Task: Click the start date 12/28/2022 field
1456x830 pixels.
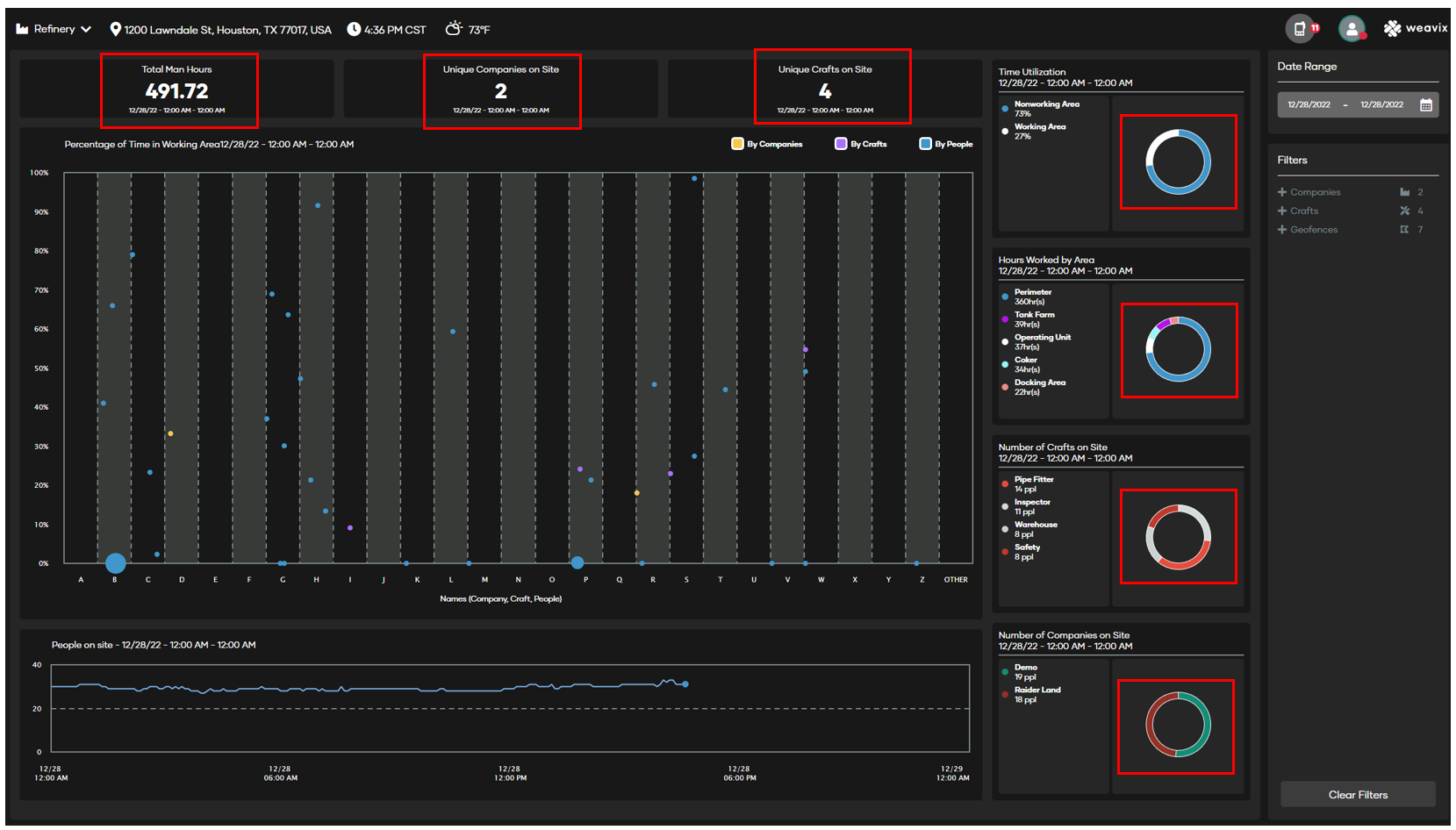Action: point(1309,104)
